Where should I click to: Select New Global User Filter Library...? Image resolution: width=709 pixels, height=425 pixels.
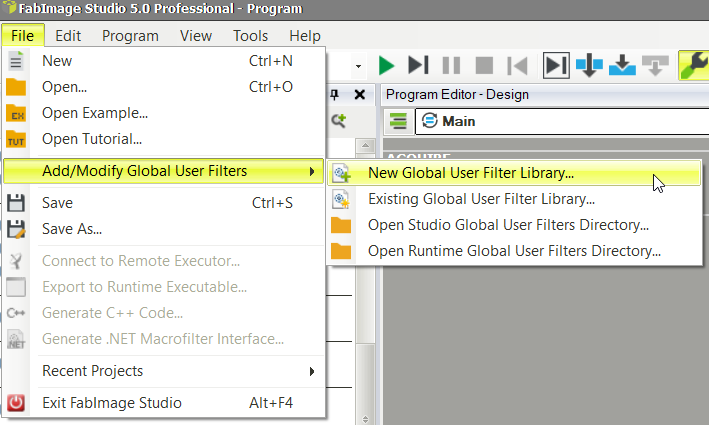(514, 173)
